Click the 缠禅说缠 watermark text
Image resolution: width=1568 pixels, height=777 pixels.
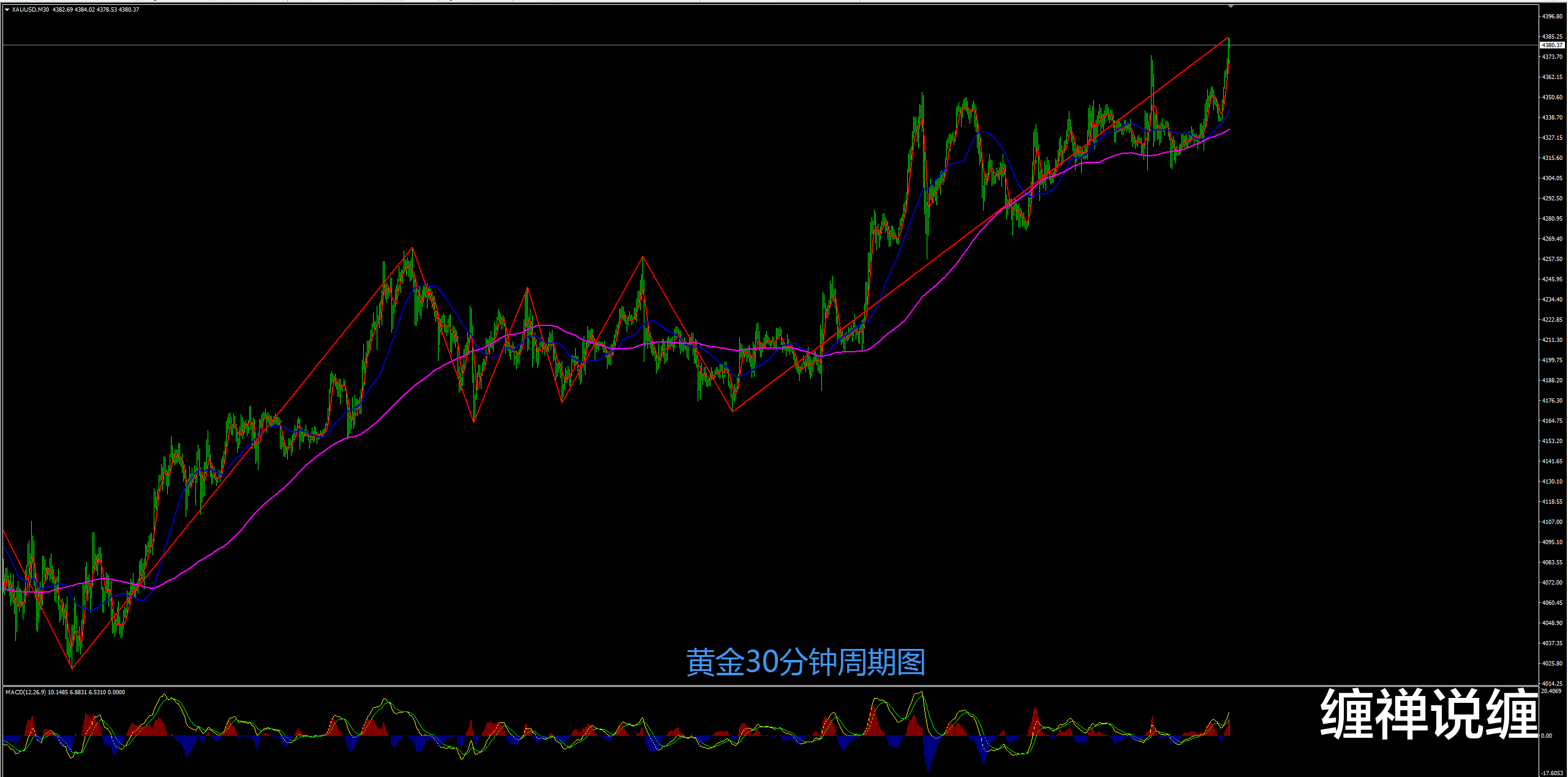pyautogui.click(x=1429, y=714)
